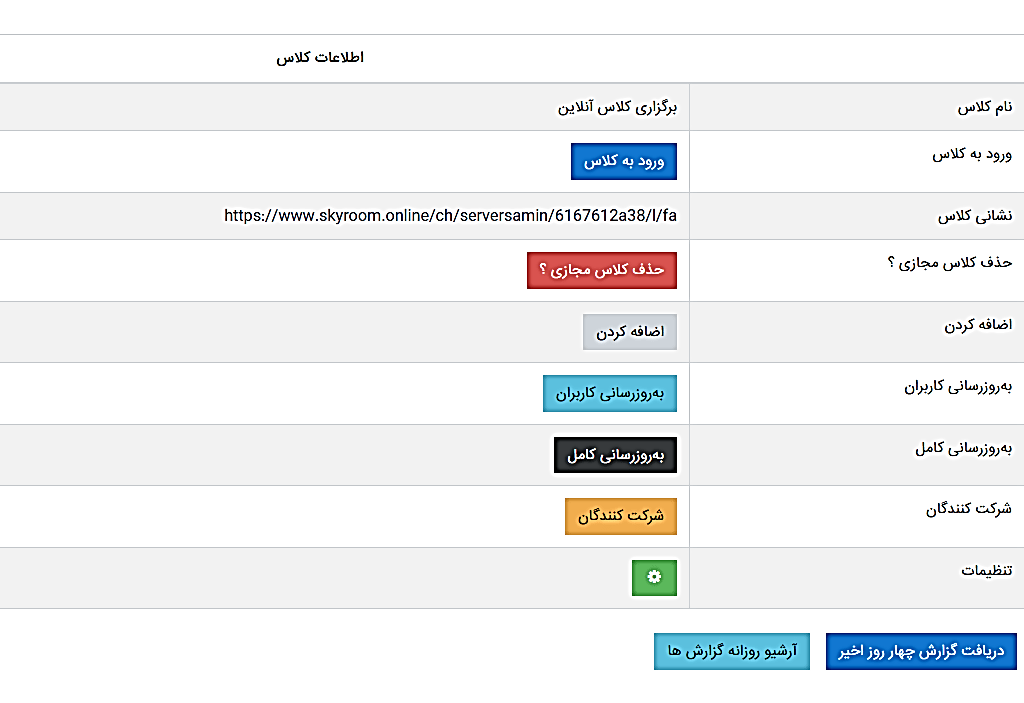Click the نشانی کلاس row label
1024x703 pixels.
tap(975, 216)
